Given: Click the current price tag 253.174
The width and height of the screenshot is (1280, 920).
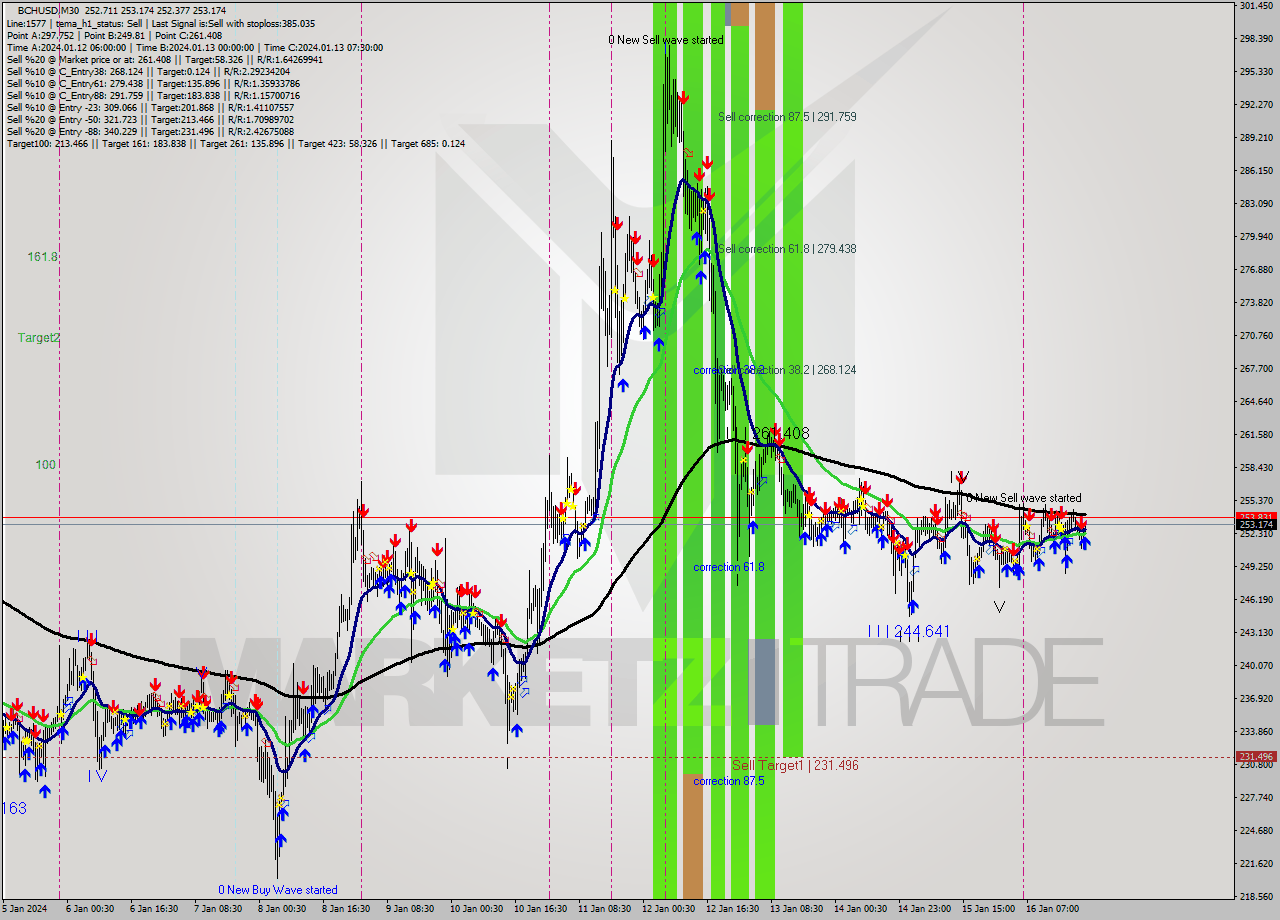Looking at the screenshot, I should click(1256, 524).
